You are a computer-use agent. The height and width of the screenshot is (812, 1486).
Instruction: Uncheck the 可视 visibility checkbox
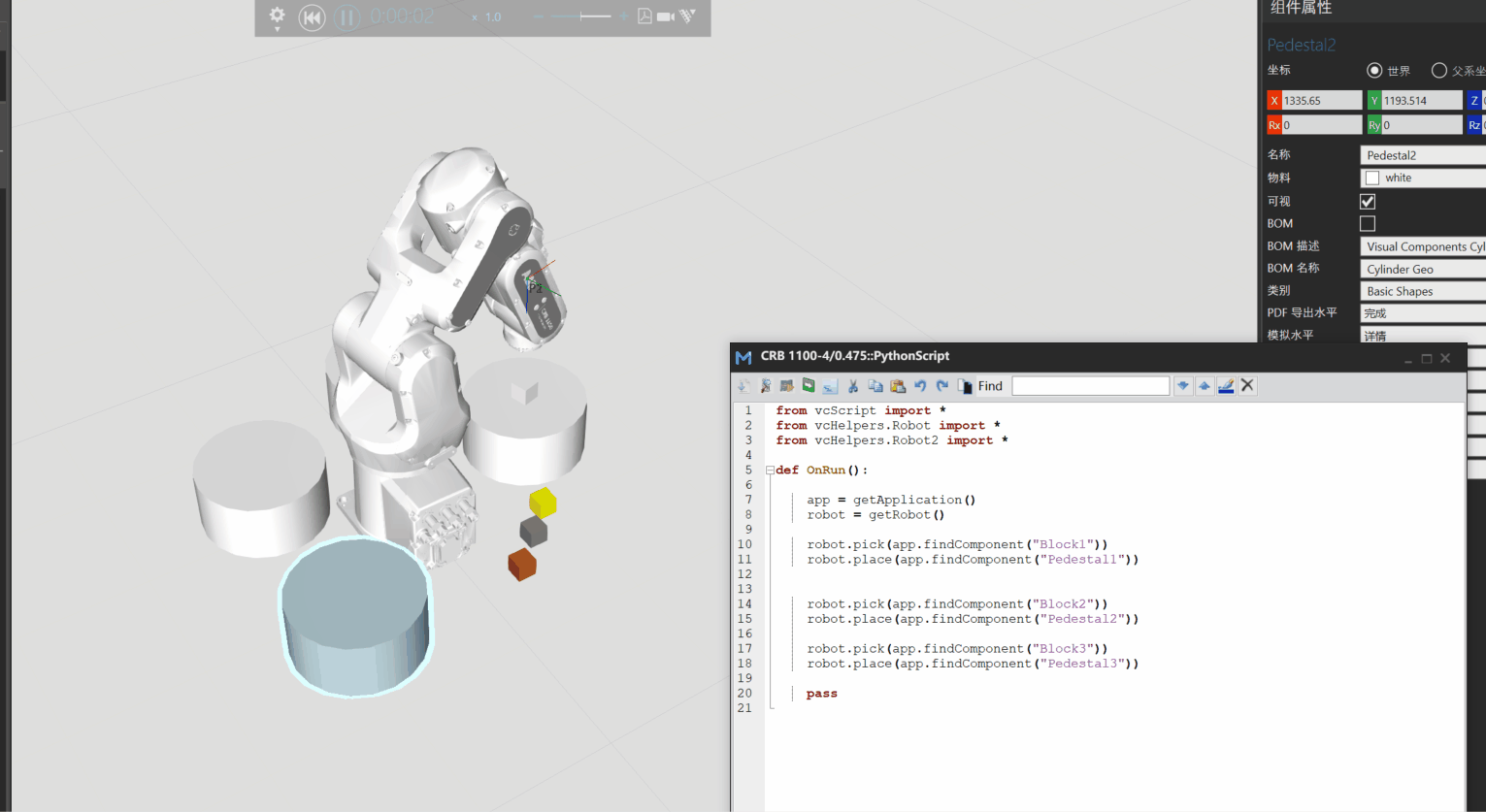1367,201
